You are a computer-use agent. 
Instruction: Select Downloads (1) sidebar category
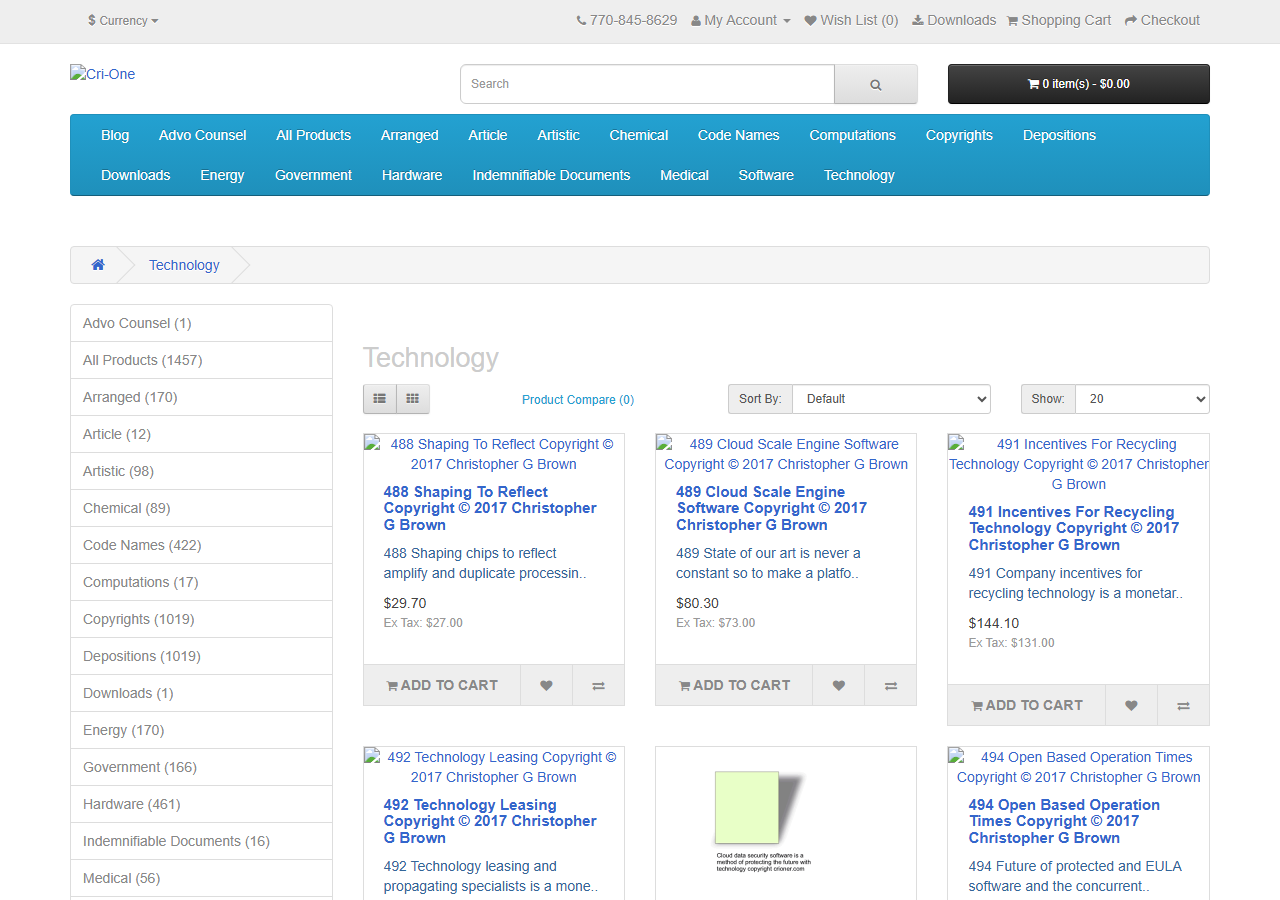tap(201, 693)
